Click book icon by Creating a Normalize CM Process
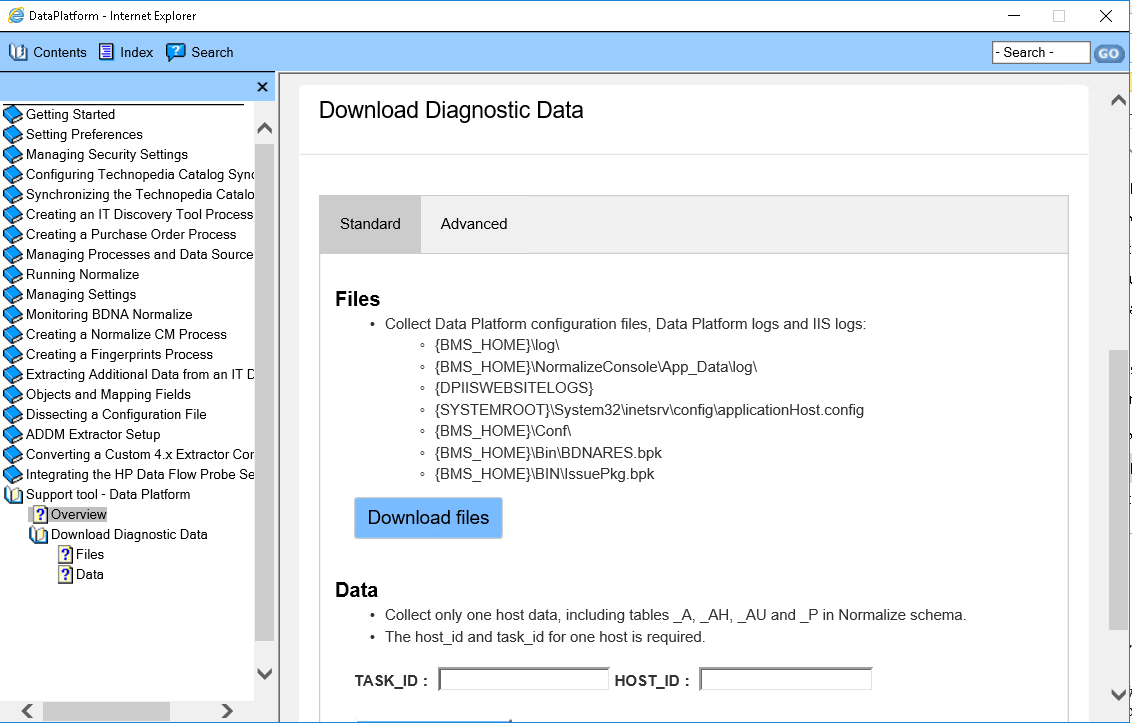Viewport: 1132px width, 723px height. (x=13, y=334)
